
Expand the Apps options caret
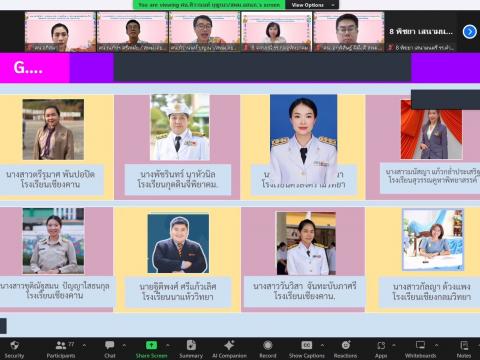[394, 345]
